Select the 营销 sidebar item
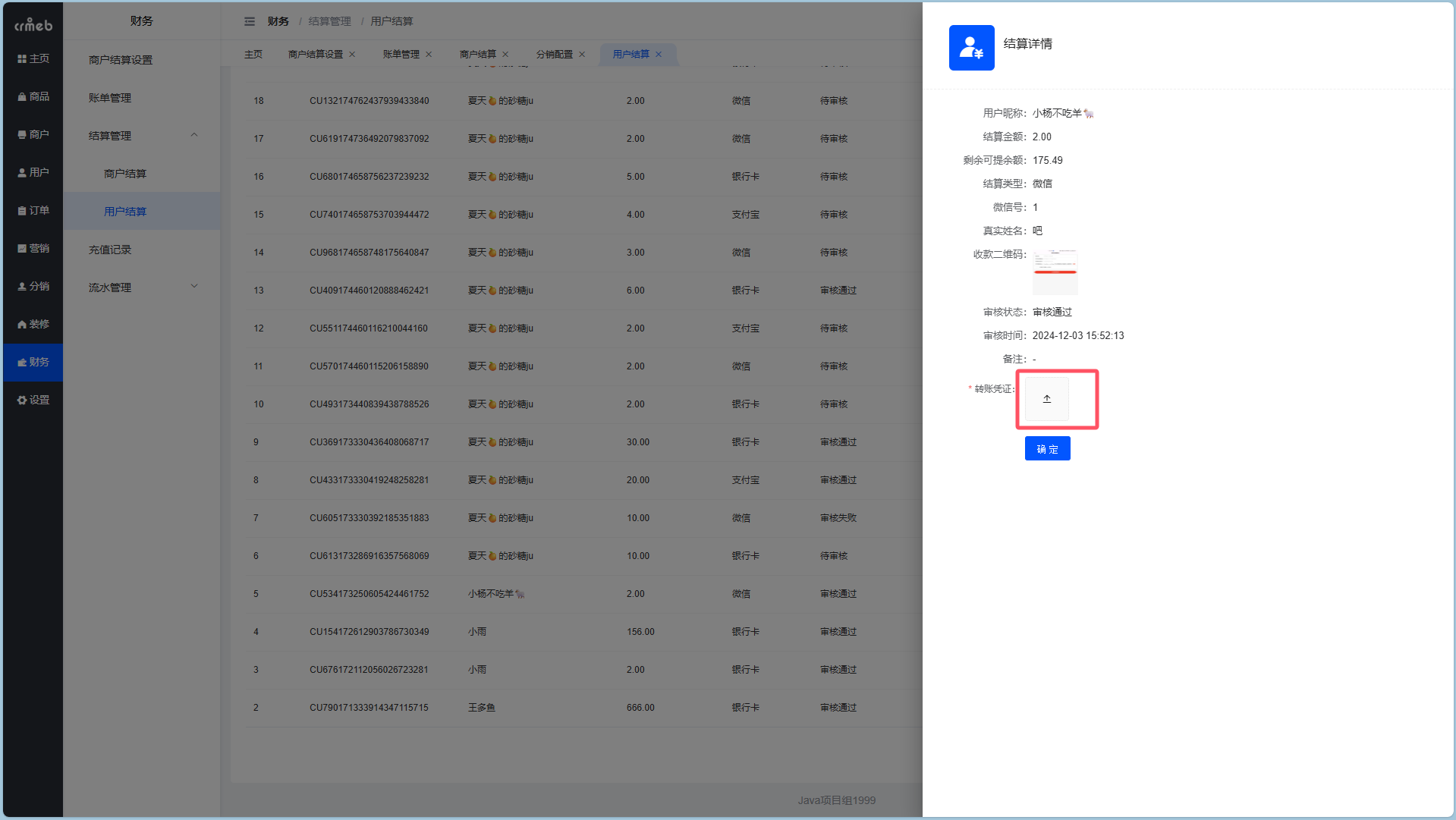Viewport: 1456px width, 820px height. pos(33,248)
